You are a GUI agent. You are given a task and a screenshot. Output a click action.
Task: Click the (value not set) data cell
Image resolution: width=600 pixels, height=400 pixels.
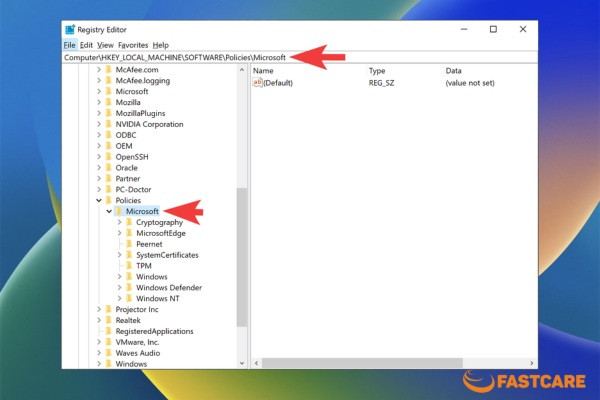(x=470, y=83)
